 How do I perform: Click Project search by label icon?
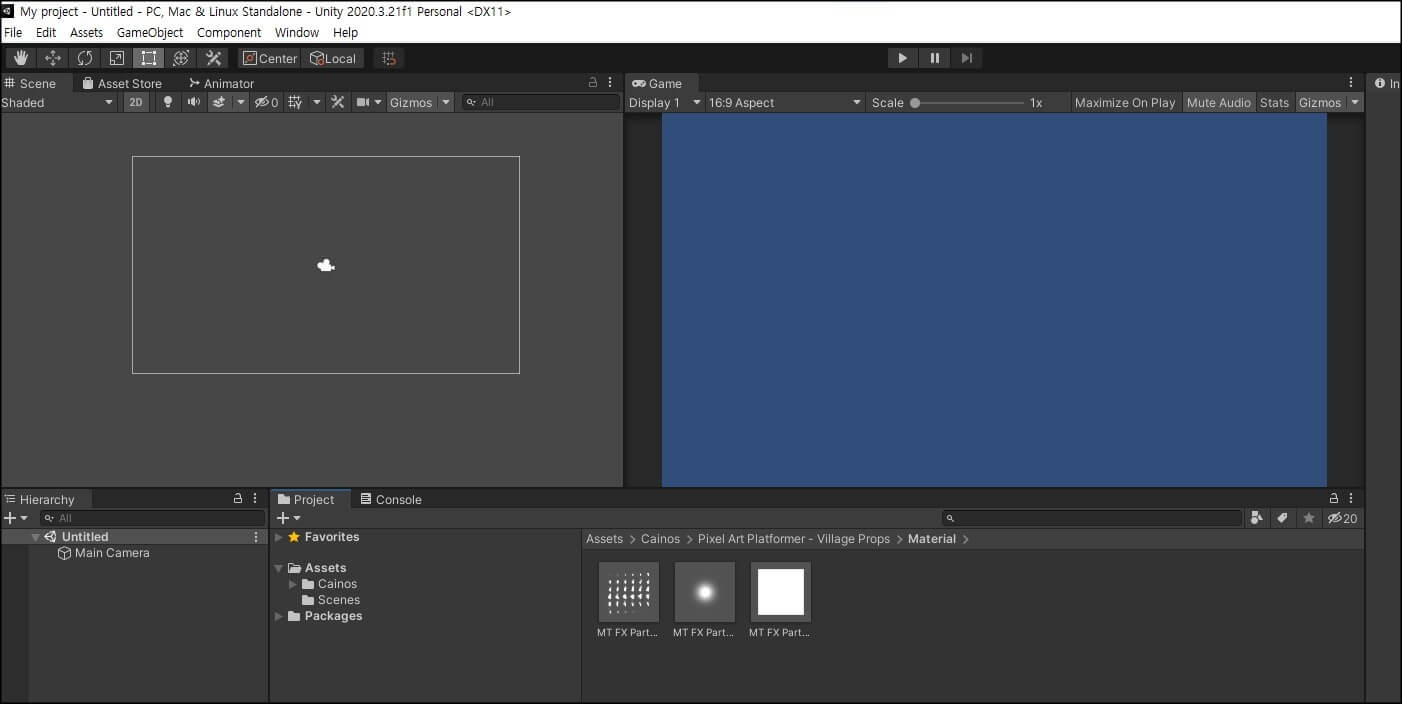click(x=1282, y=518)
